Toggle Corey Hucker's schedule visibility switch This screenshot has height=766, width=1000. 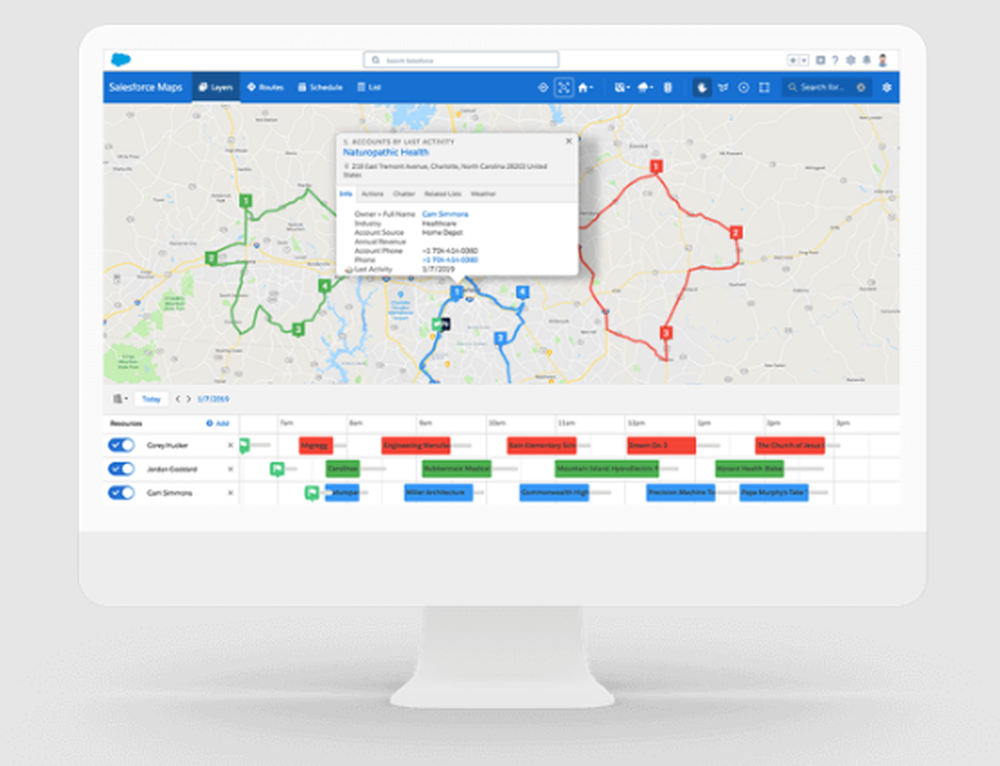[120, 445]
